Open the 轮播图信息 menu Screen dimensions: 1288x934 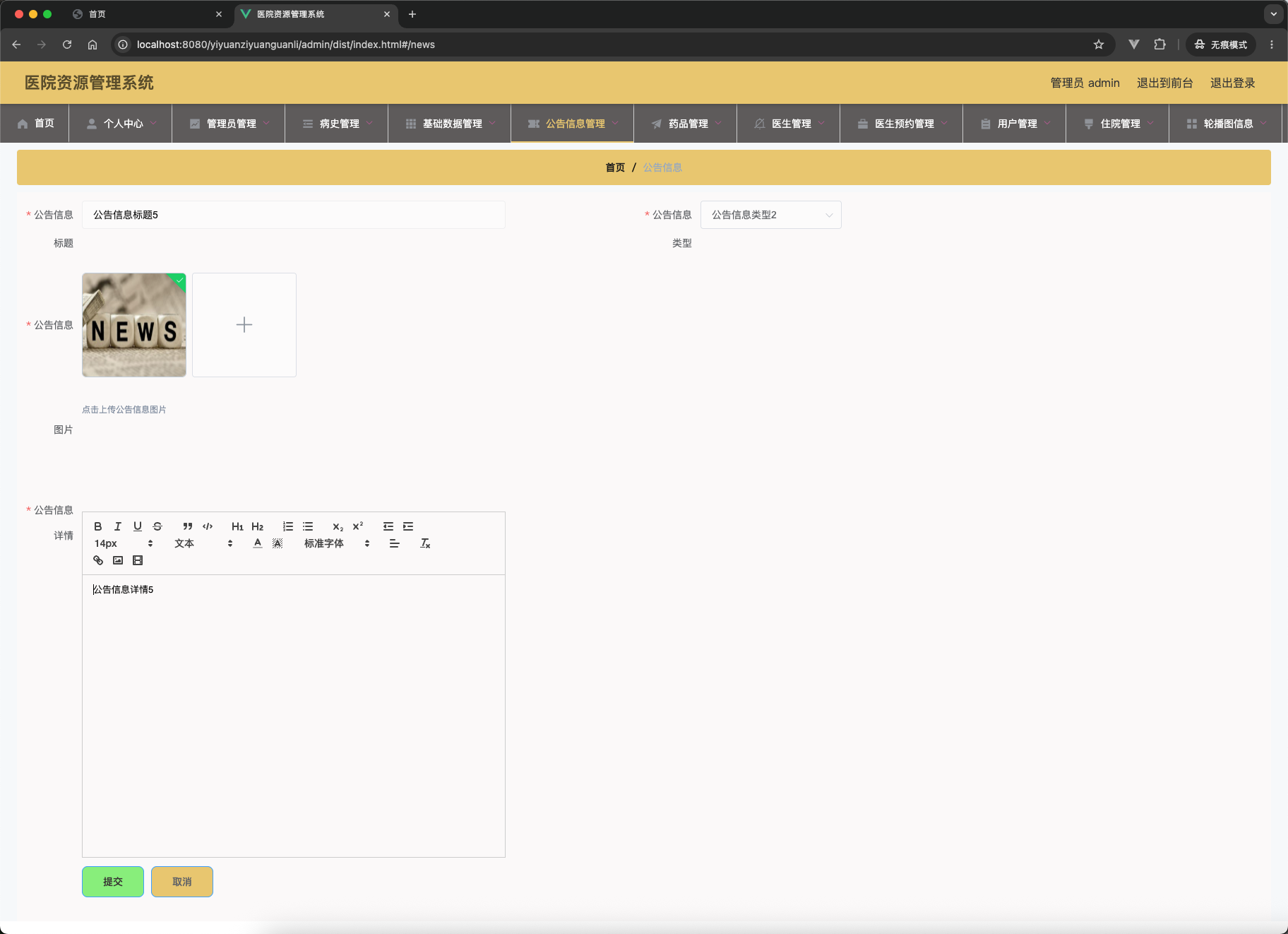pyautogui.click(x=1226, y=124)
